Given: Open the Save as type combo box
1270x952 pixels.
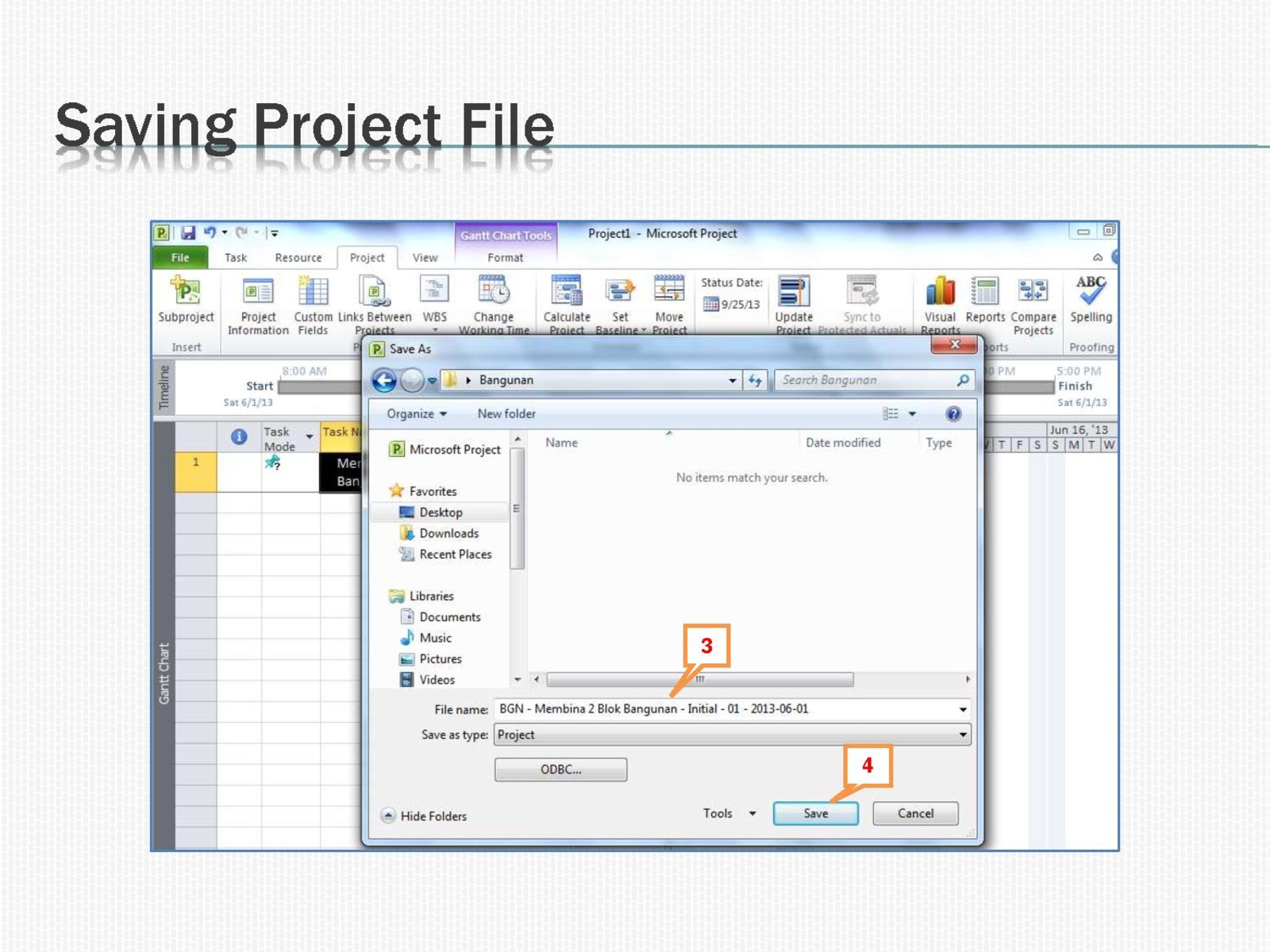Looking at the screenshot, I should tap(732, 735).
